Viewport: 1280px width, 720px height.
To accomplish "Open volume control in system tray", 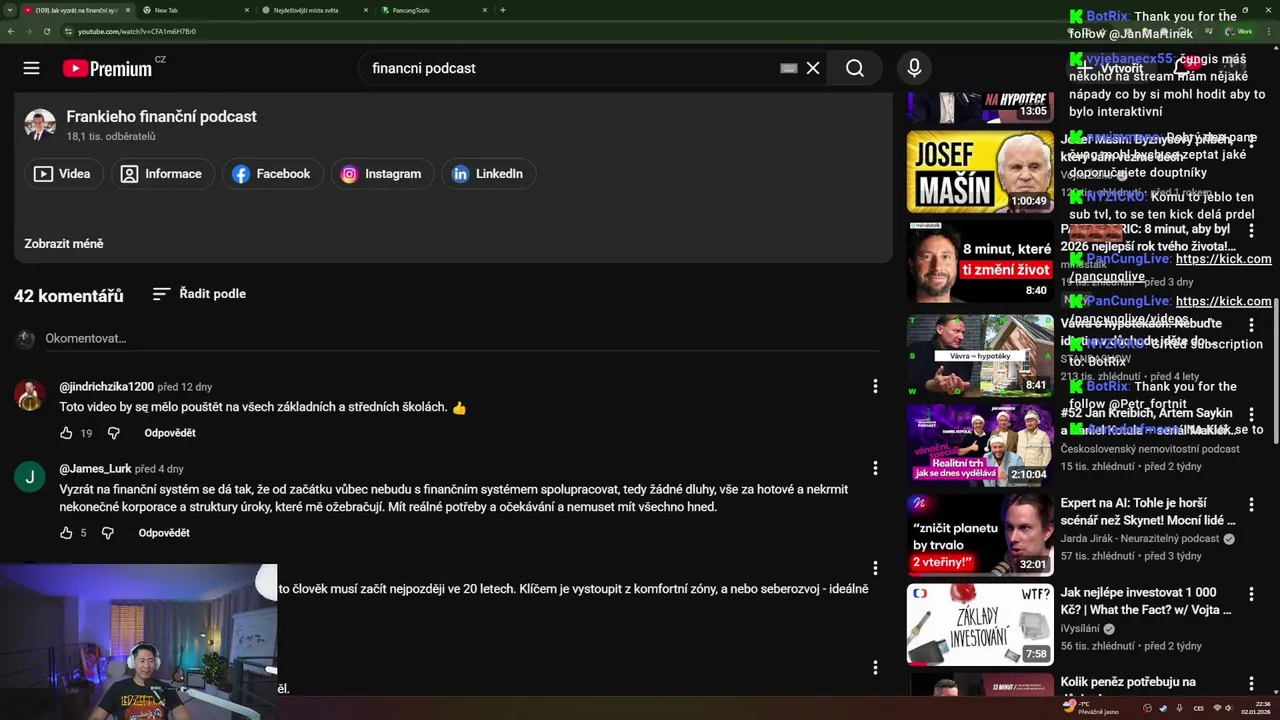I will [x=1228, y=708].
